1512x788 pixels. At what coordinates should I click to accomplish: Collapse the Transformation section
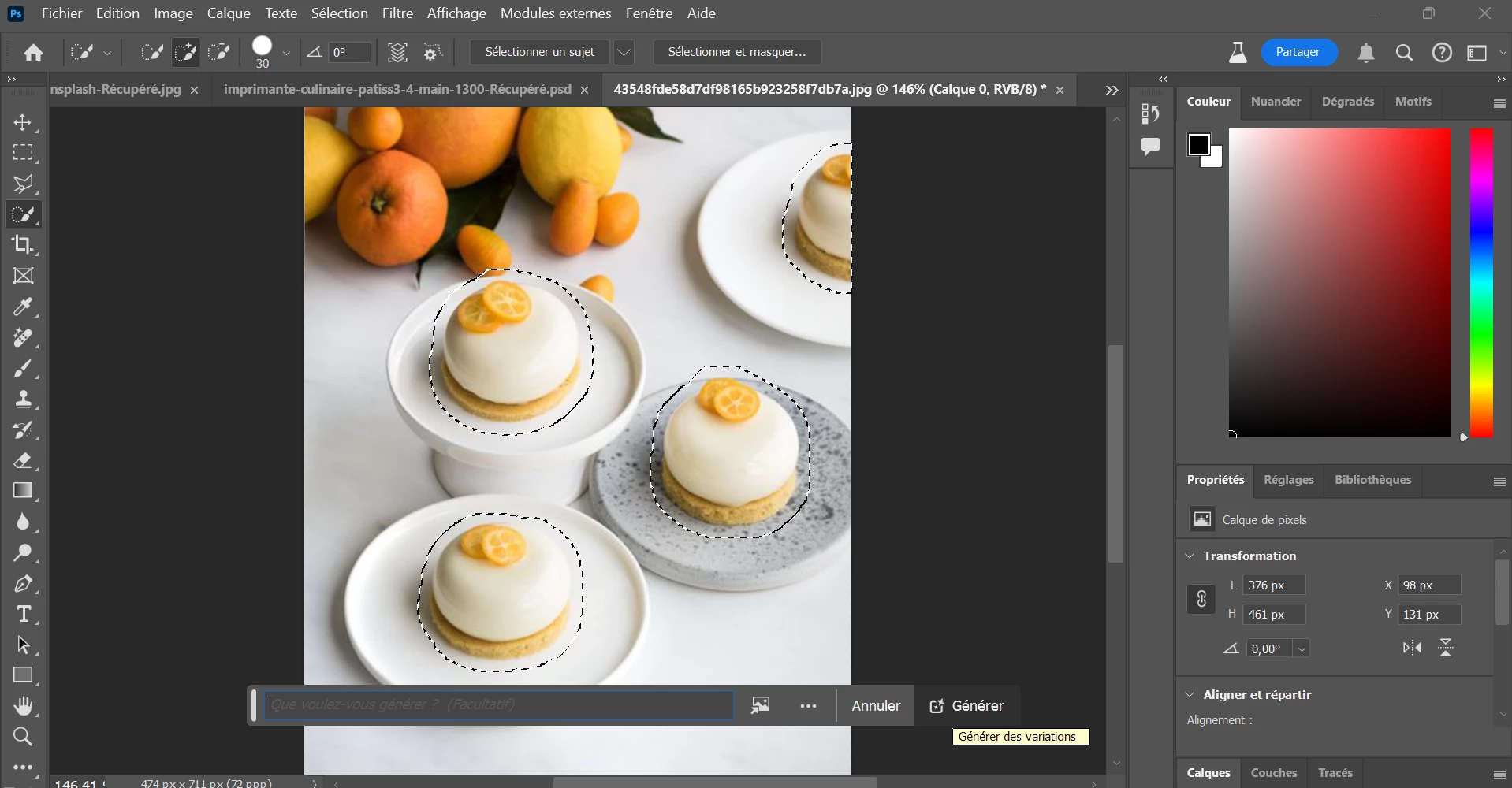coord(1190,556)
